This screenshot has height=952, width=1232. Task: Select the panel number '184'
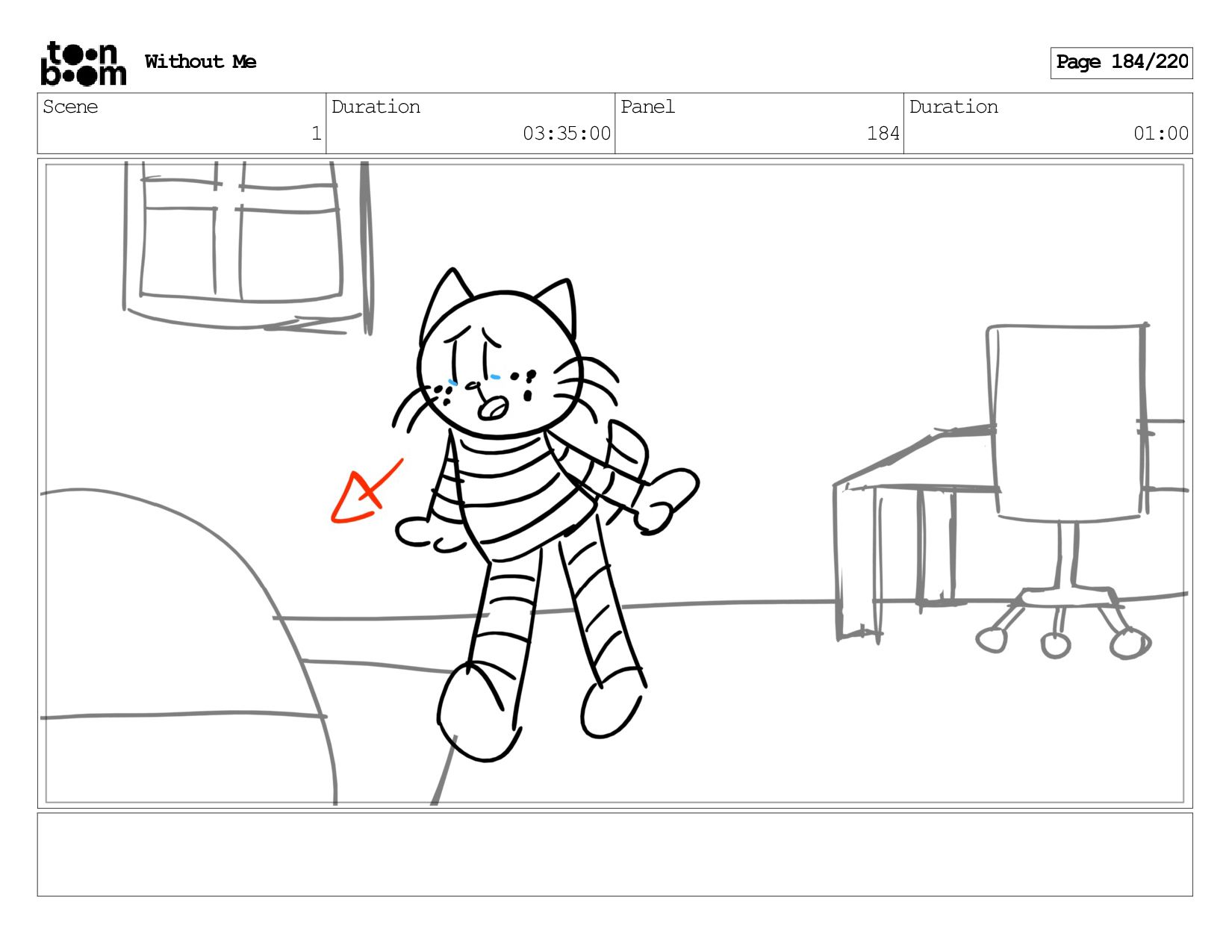[883, 134]
